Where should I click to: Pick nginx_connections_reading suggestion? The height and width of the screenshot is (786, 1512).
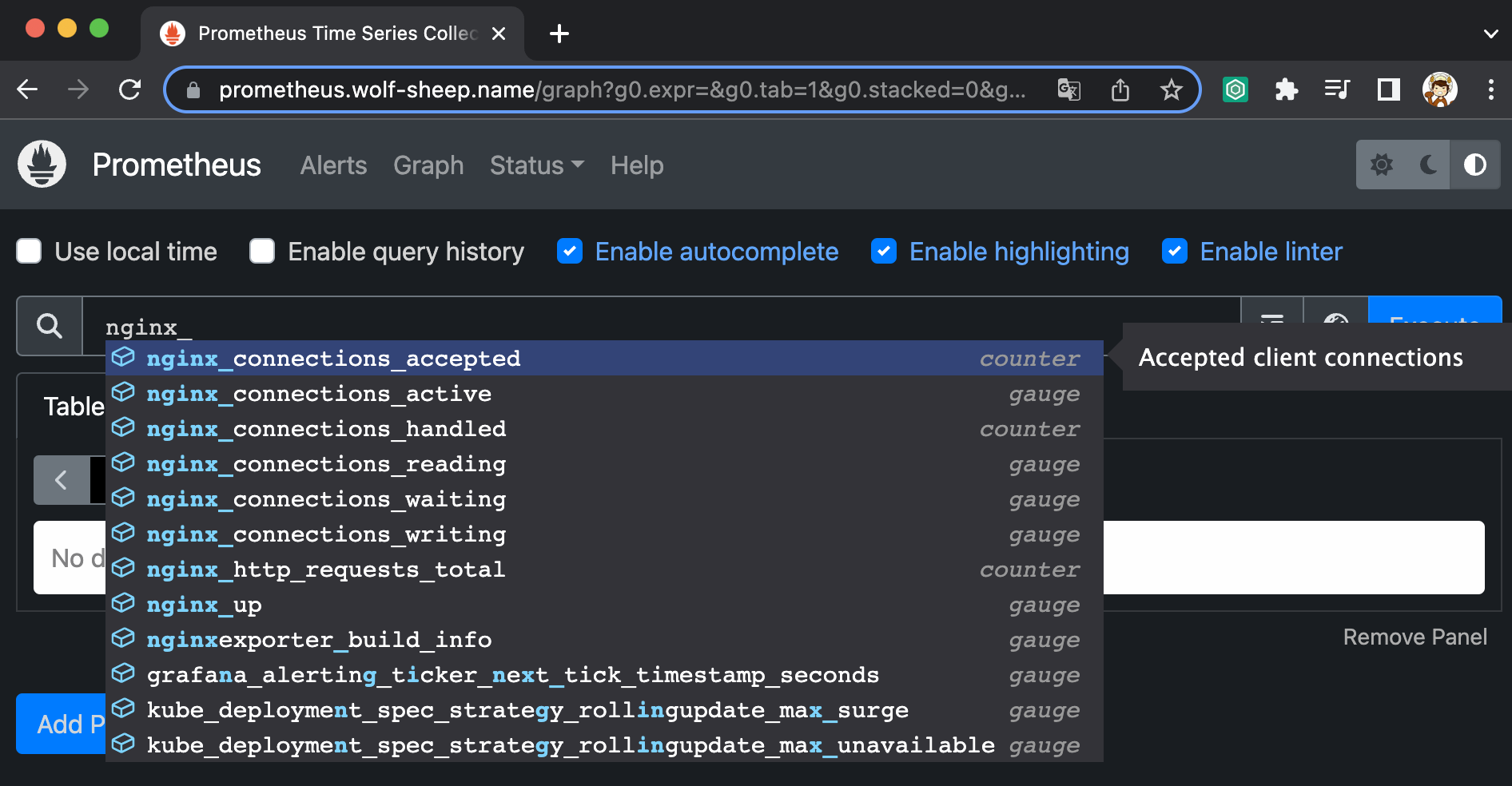pyautogui.click(x=604, y=463)
